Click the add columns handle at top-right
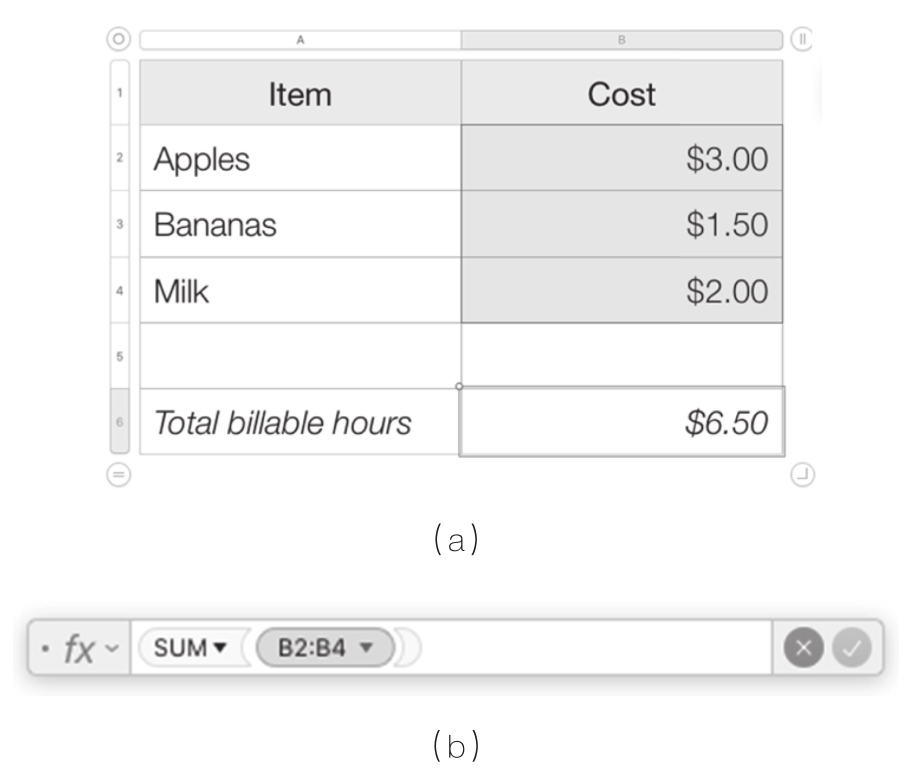911x779 pixels. click(x=801, y=40)
